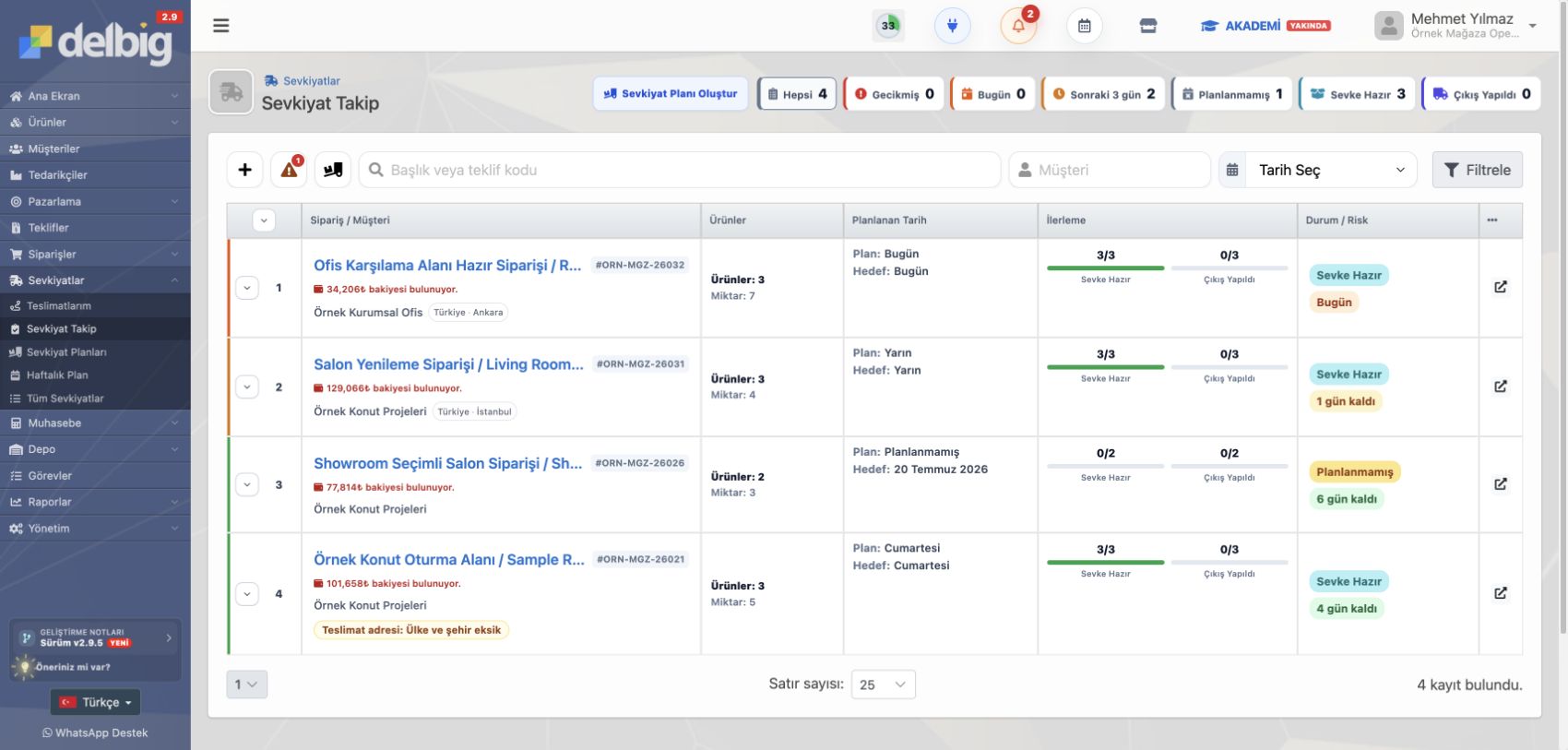
Task: Click the calendar icon in top bar
Action: pyautogui.click(x=1085, y=26)
